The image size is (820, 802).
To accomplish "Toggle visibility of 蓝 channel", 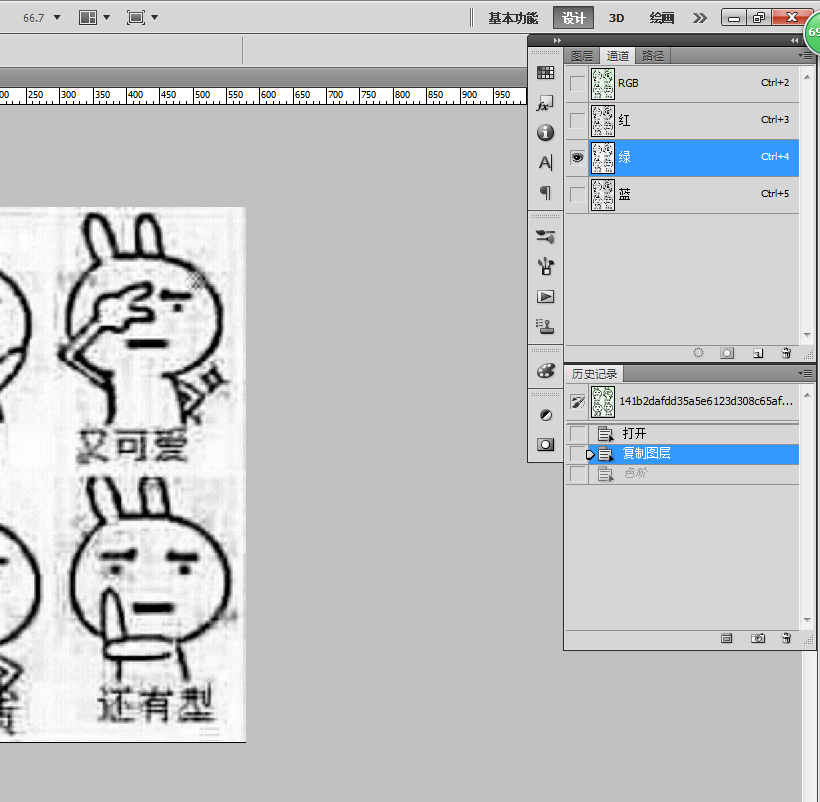I will click(x=577, y=194).
